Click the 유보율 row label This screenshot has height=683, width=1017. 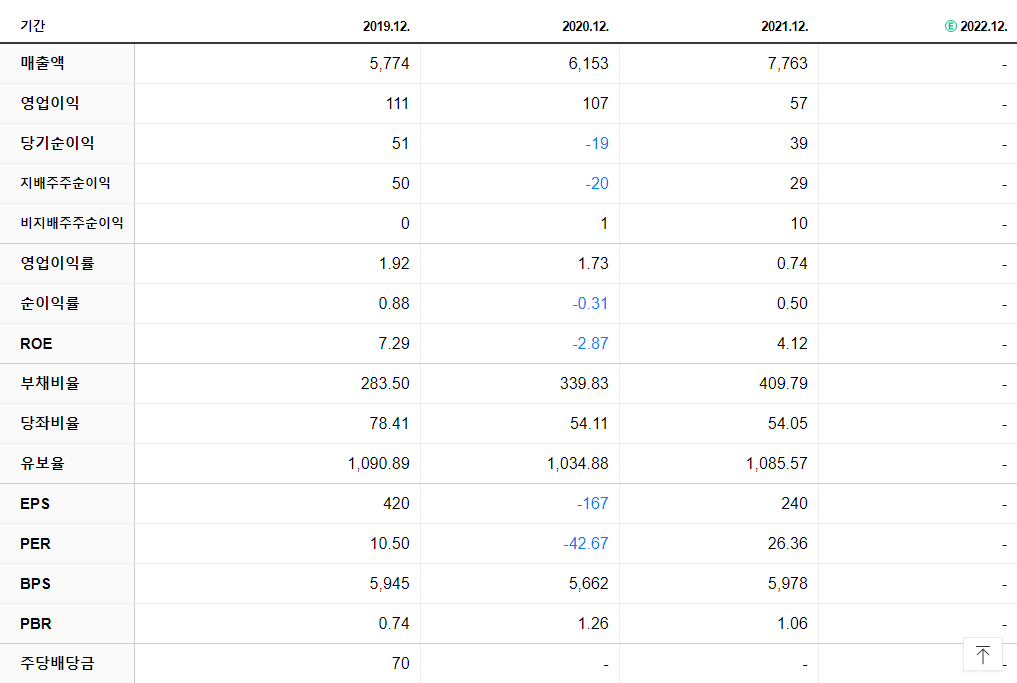click(x=42, y=463)
